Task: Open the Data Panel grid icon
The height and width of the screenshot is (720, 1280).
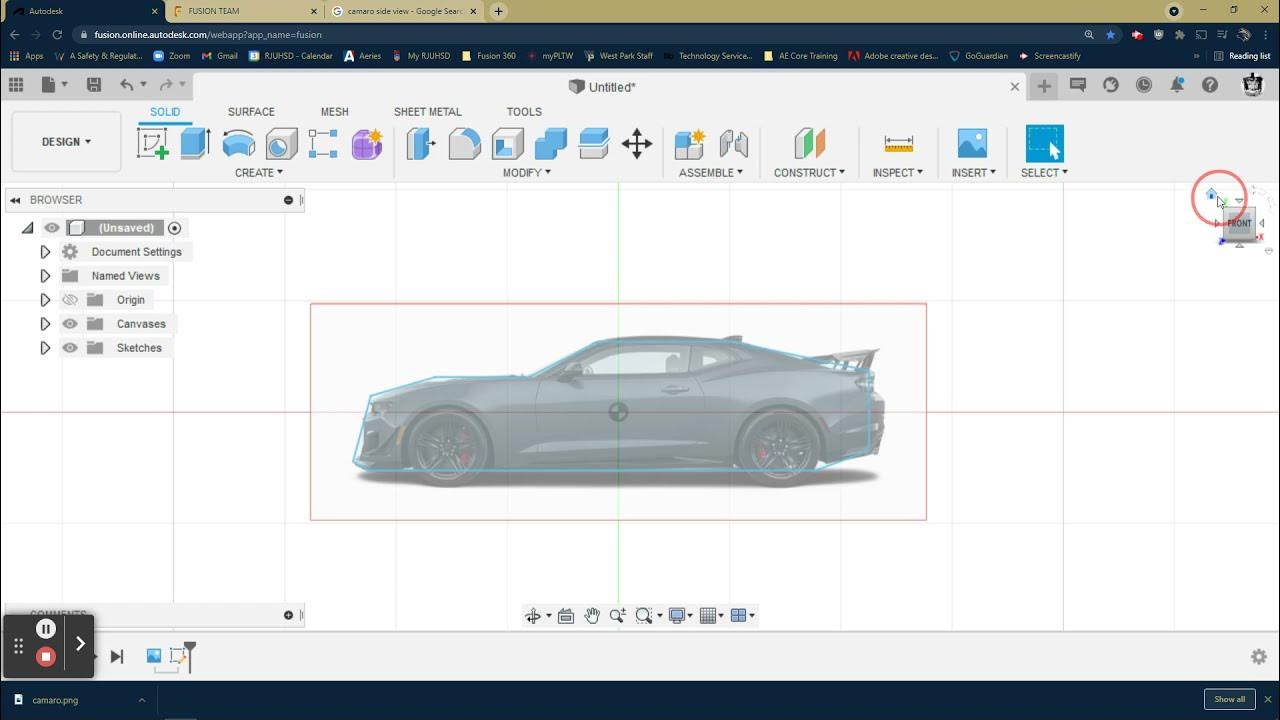Action: [16, 85]
